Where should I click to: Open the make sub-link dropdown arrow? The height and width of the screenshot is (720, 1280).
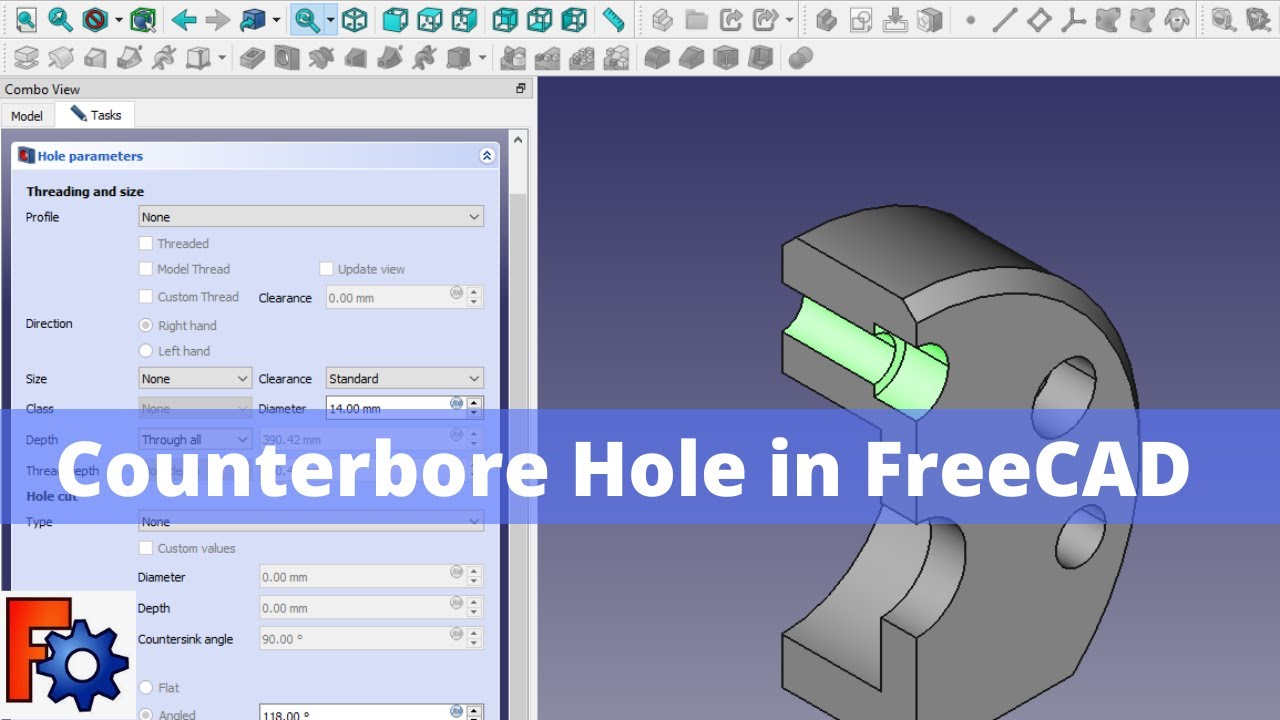(x=789, y=19)
